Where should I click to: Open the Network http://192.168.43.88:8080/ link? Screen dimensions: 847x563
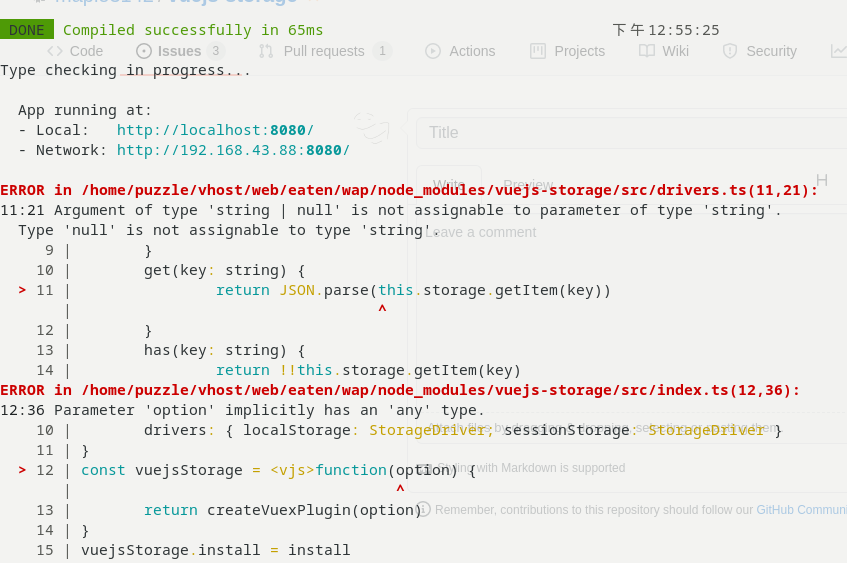coord(233,150)
